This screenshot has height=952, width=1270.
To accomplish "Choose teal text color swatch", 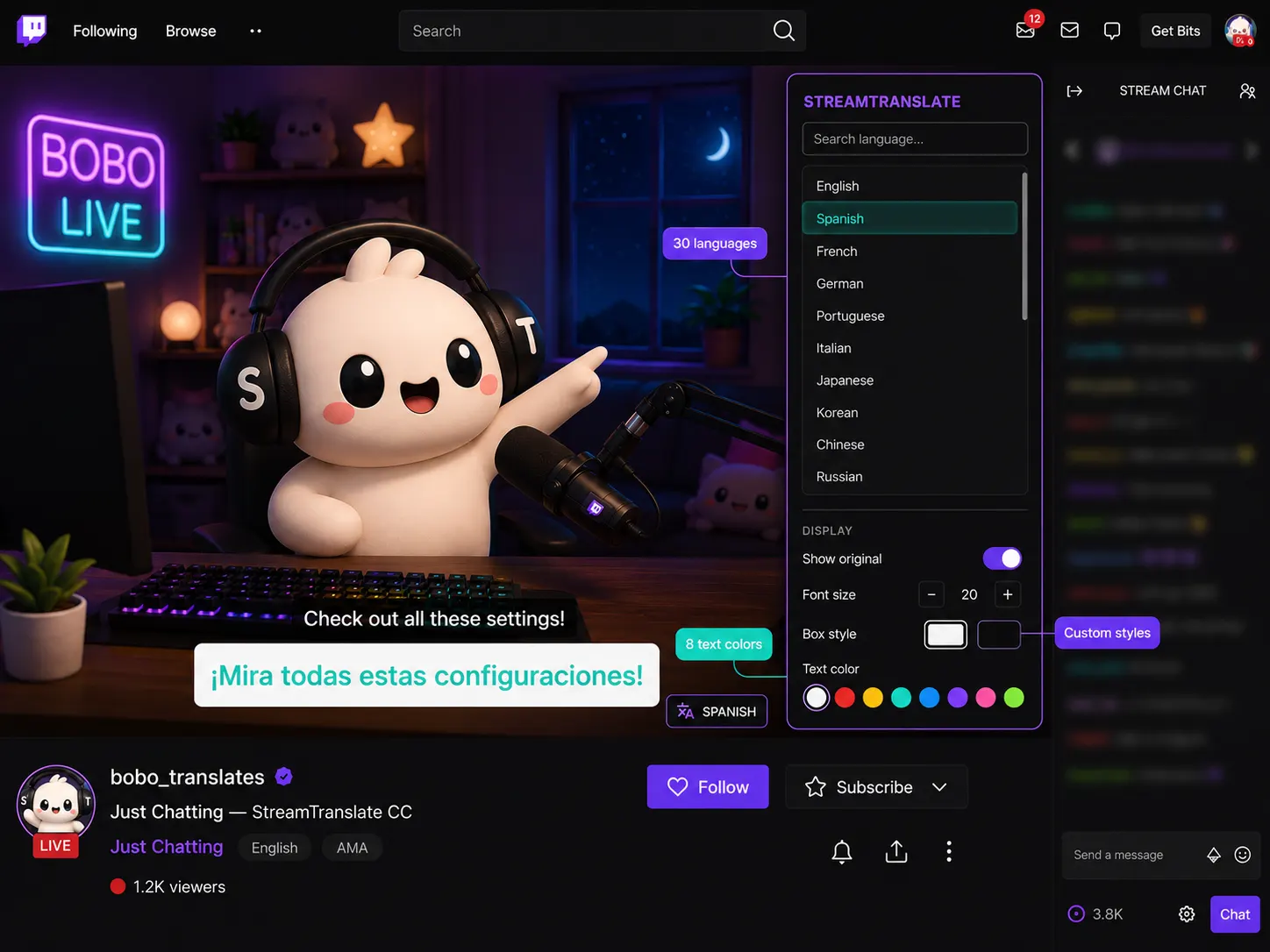I will pyautogui.click(x=901, y=698).
